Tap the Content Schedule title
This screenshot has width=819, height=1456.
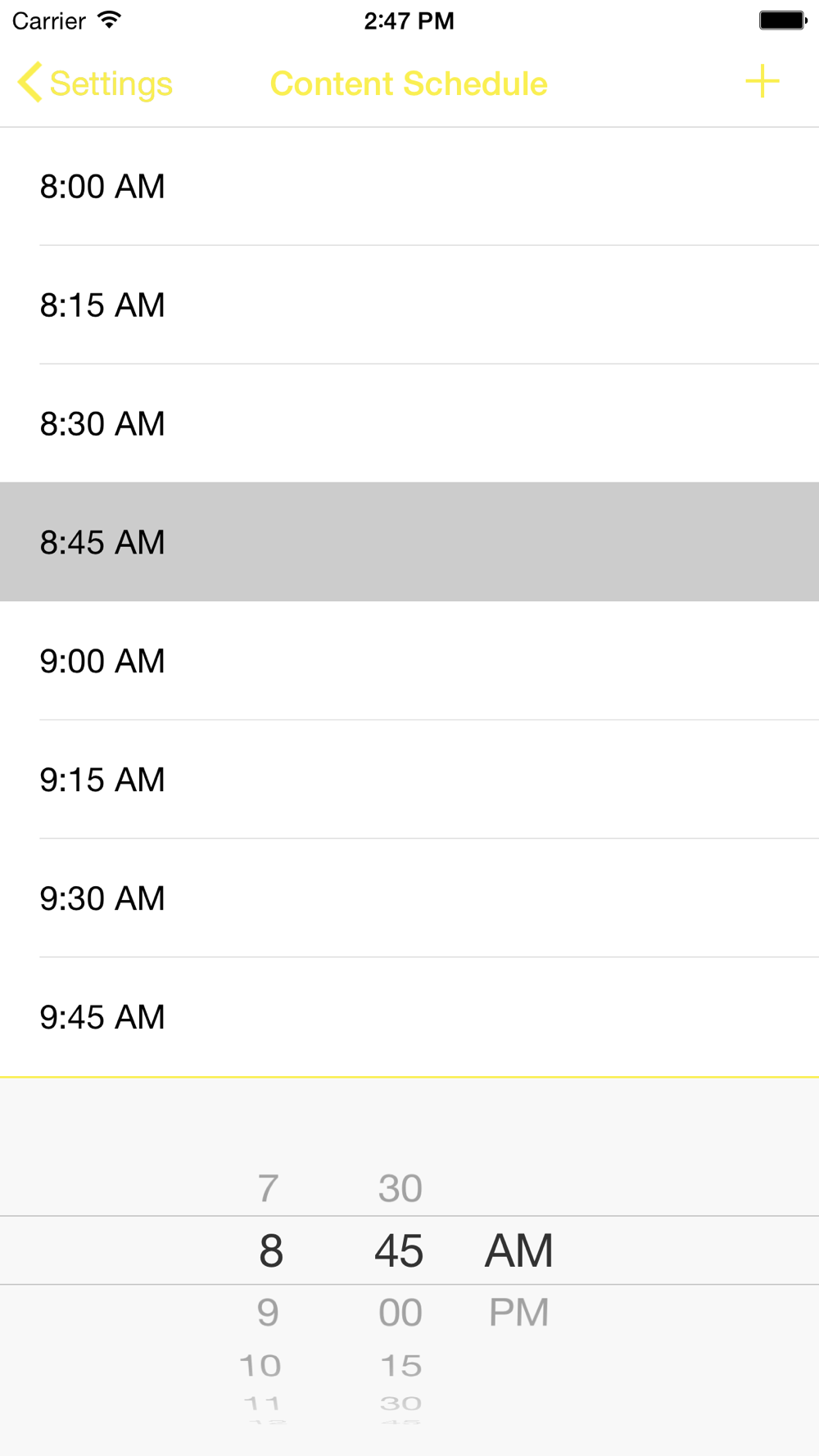[409, 84]
